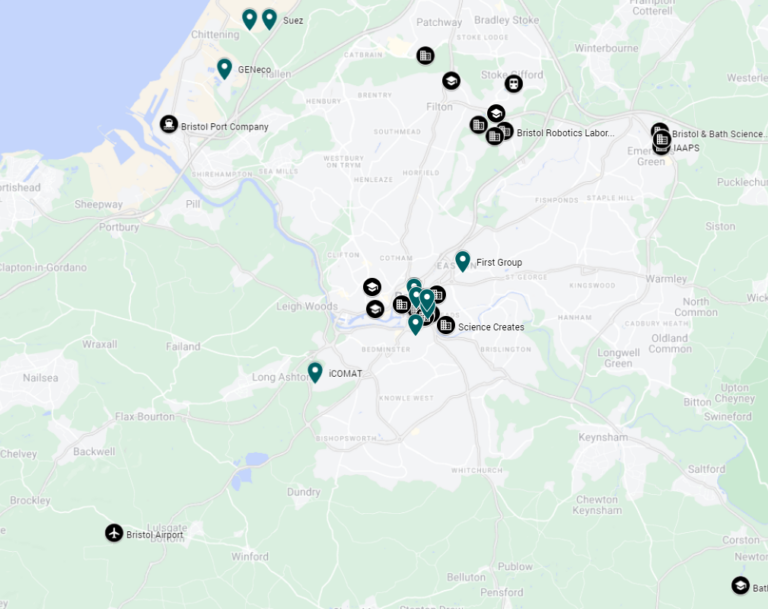Open the graduation cap marker above Filton
The width and height of the screenshot is (768, 609).
coord(451,80)
